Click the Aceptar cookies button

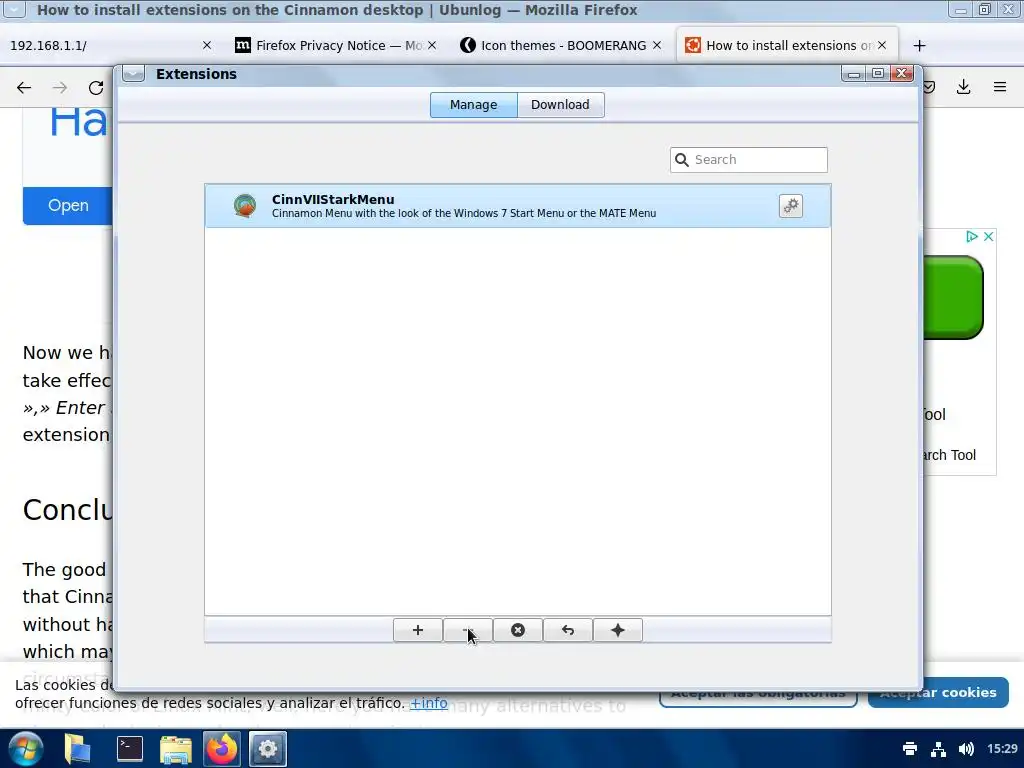pyautogui.click(x=938, y=692)
